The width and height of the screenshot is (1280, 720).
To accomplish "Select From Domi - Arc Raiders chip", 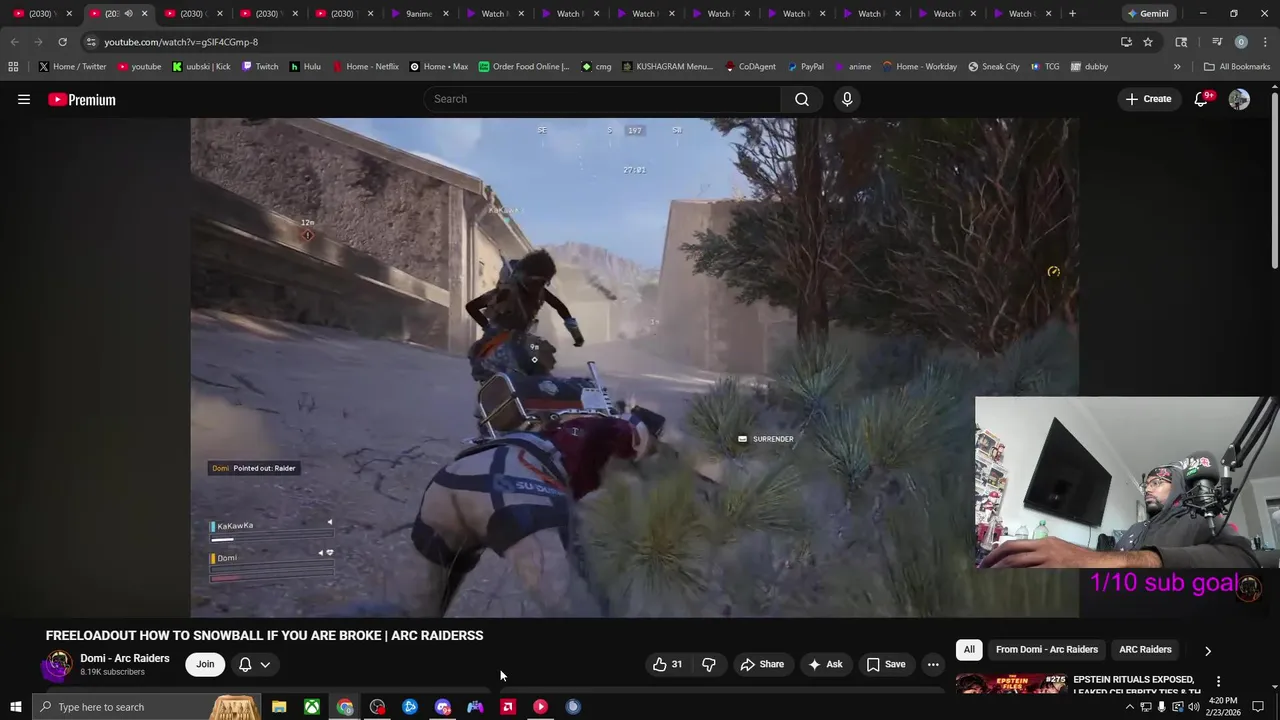I will [1047, 650].
